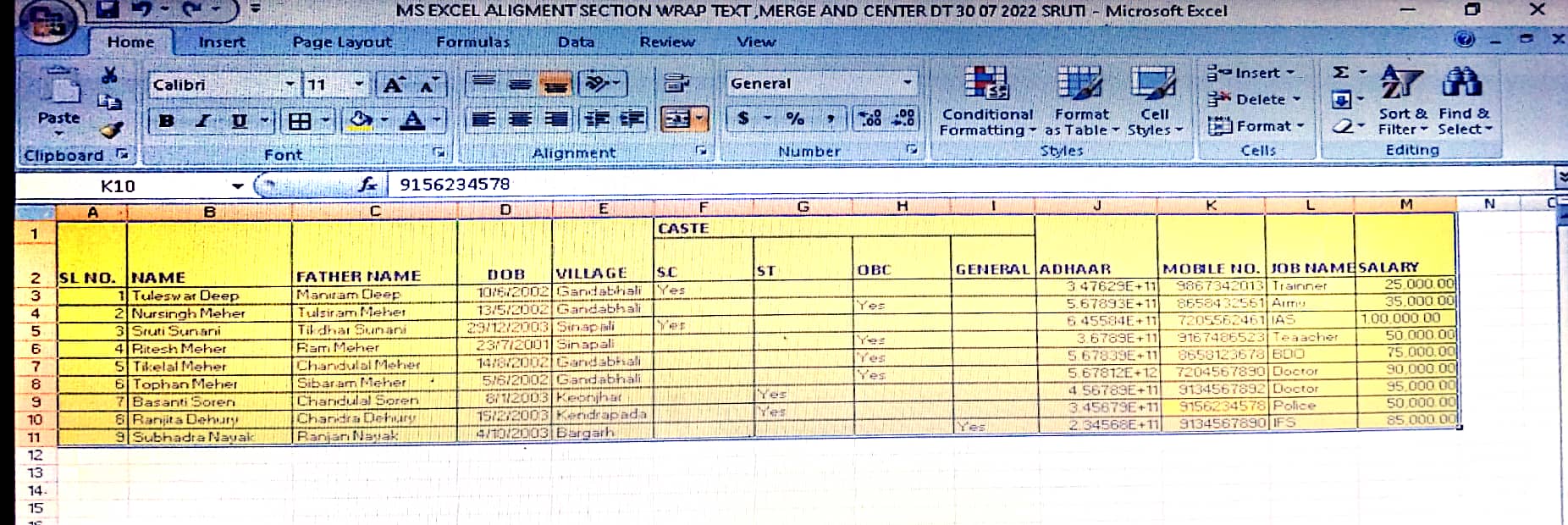Click the Percent Style icon
The width and height of the screenshot is (1568, 525).
(x=794, y=119)
